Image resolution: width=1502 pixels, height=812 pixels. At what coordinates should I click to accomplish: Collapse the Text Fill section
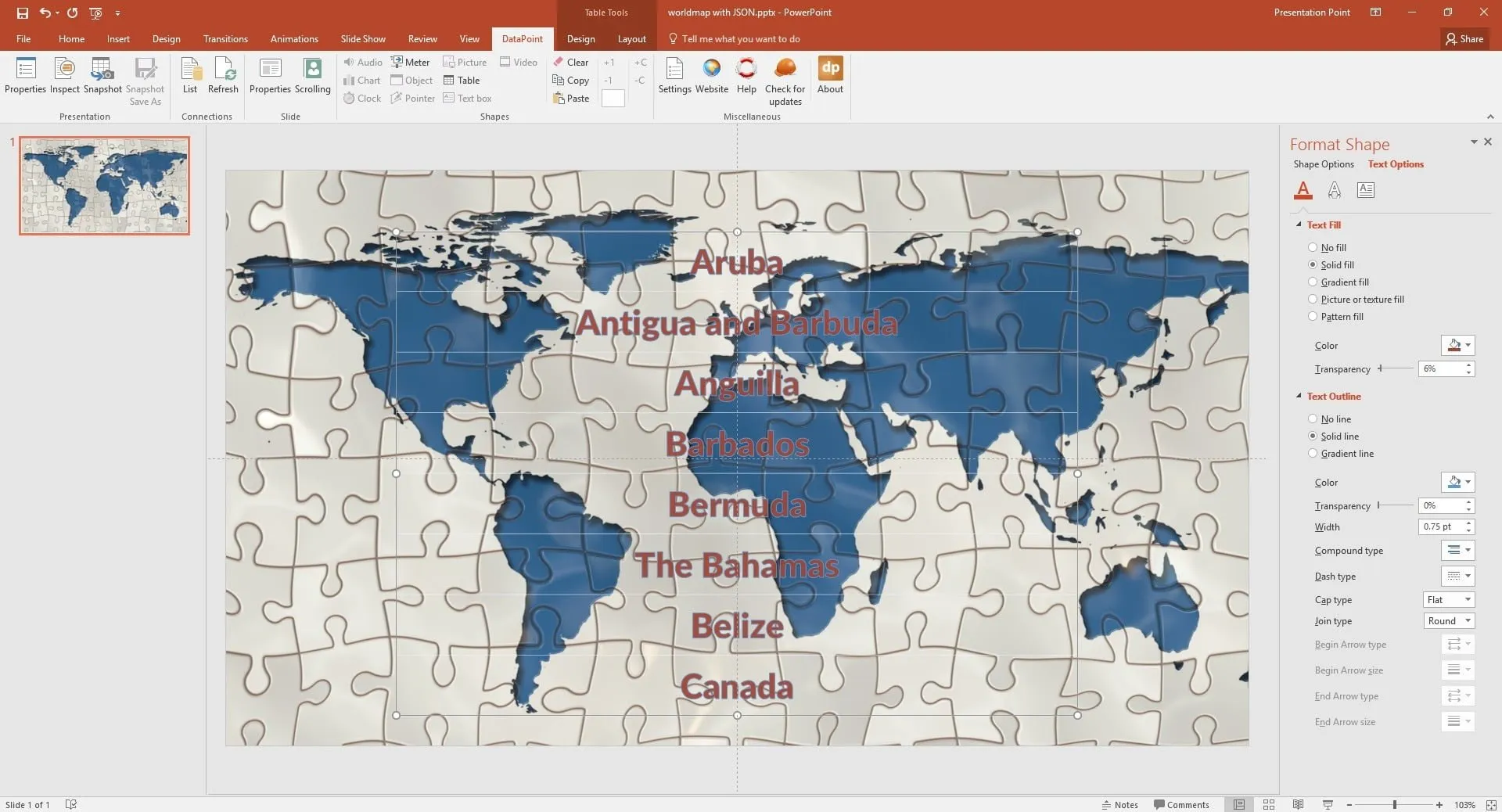[1299, 225]
